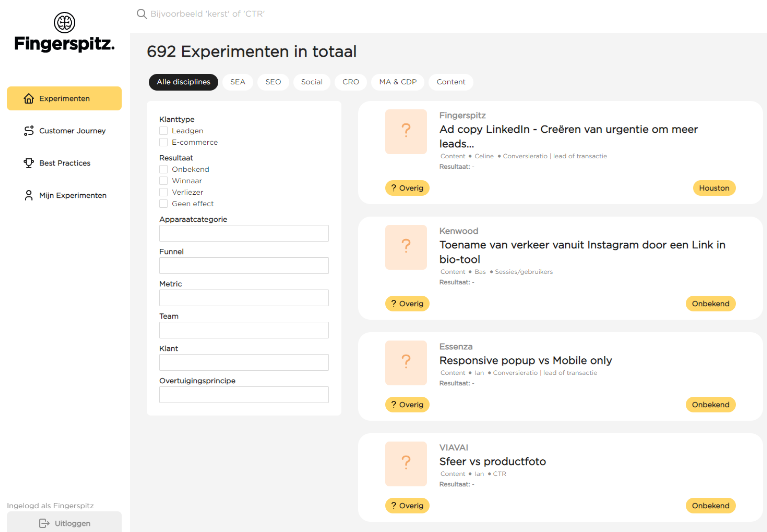This screenshot has height=532, width=767.
Task: Click the Best Practices trophy icon
Action: (29, 163)
